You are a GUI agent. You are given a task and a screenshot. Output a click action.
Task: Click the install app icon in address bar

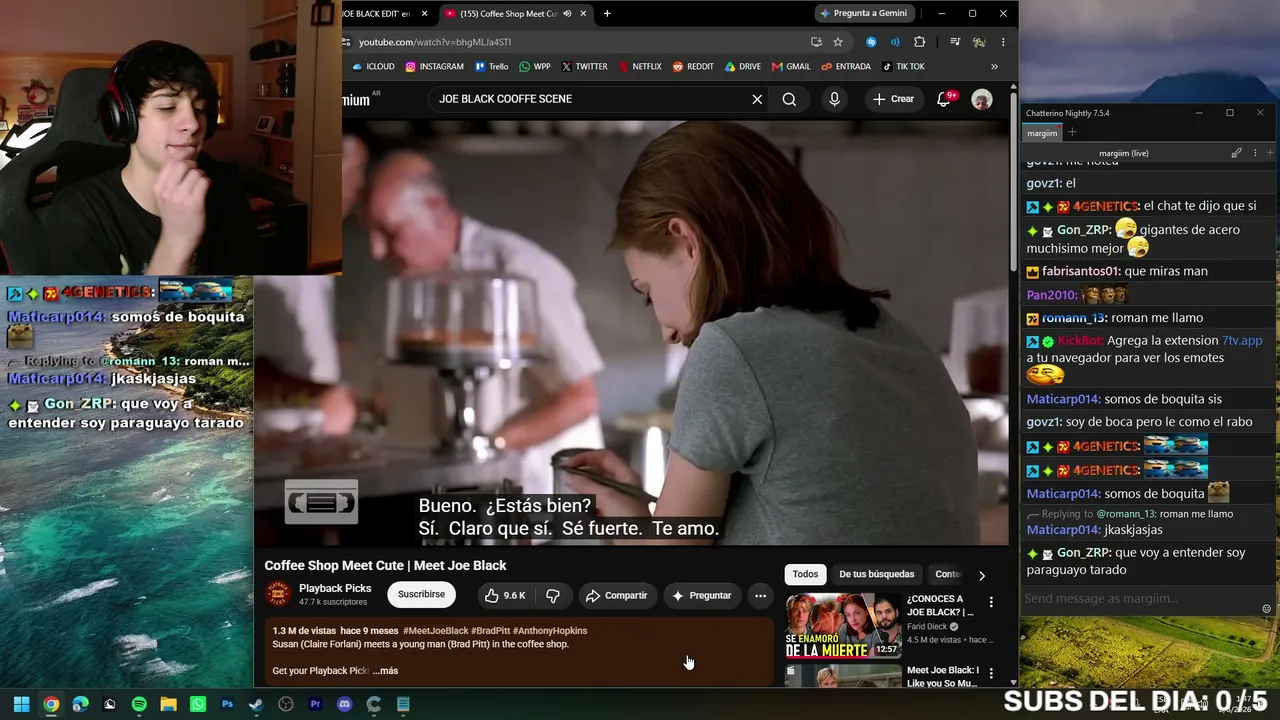(x=816, y=42)
